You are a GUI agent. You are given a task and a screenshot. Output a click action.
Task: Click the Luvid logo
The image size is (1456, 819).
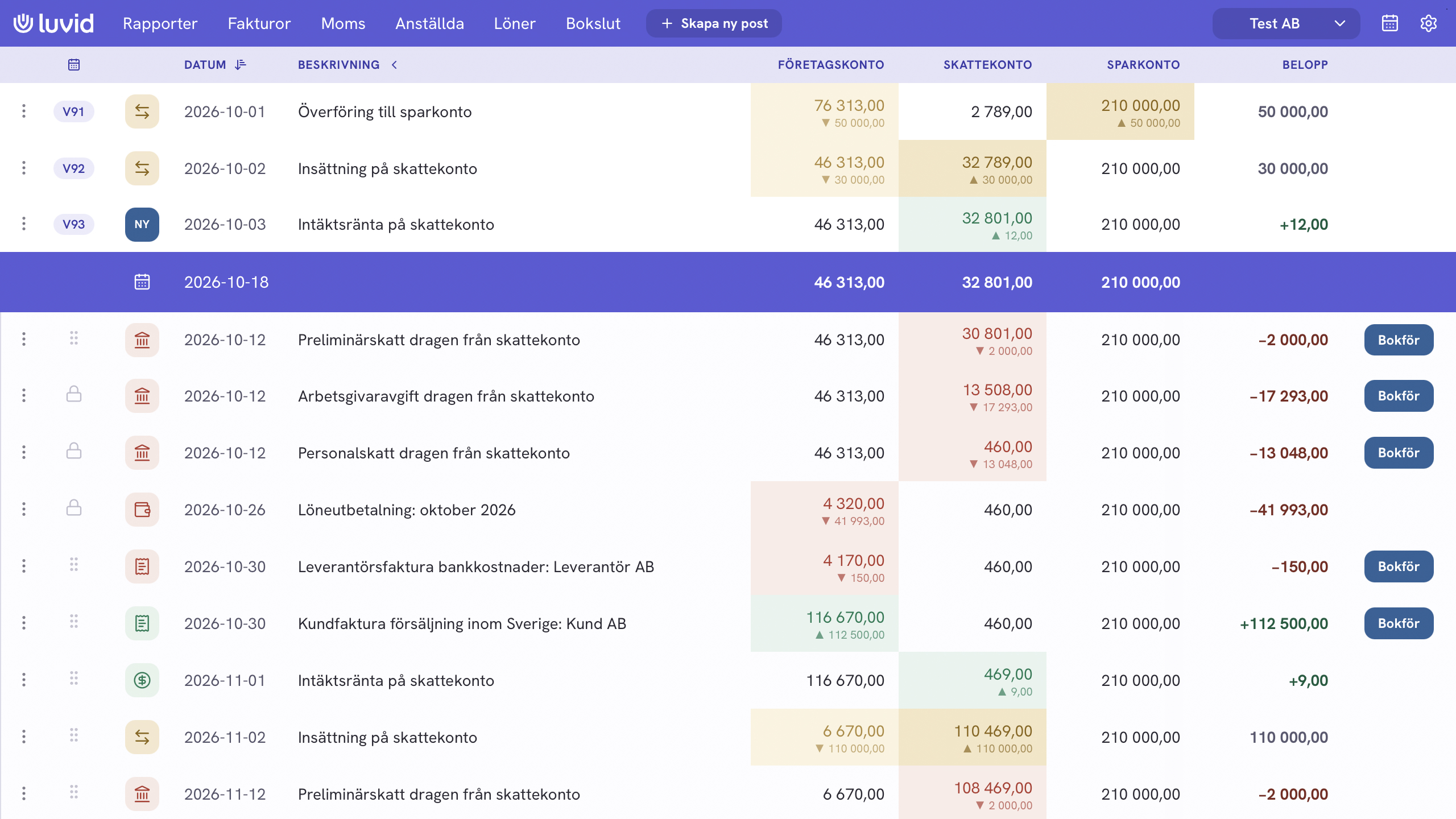point(53,23)
